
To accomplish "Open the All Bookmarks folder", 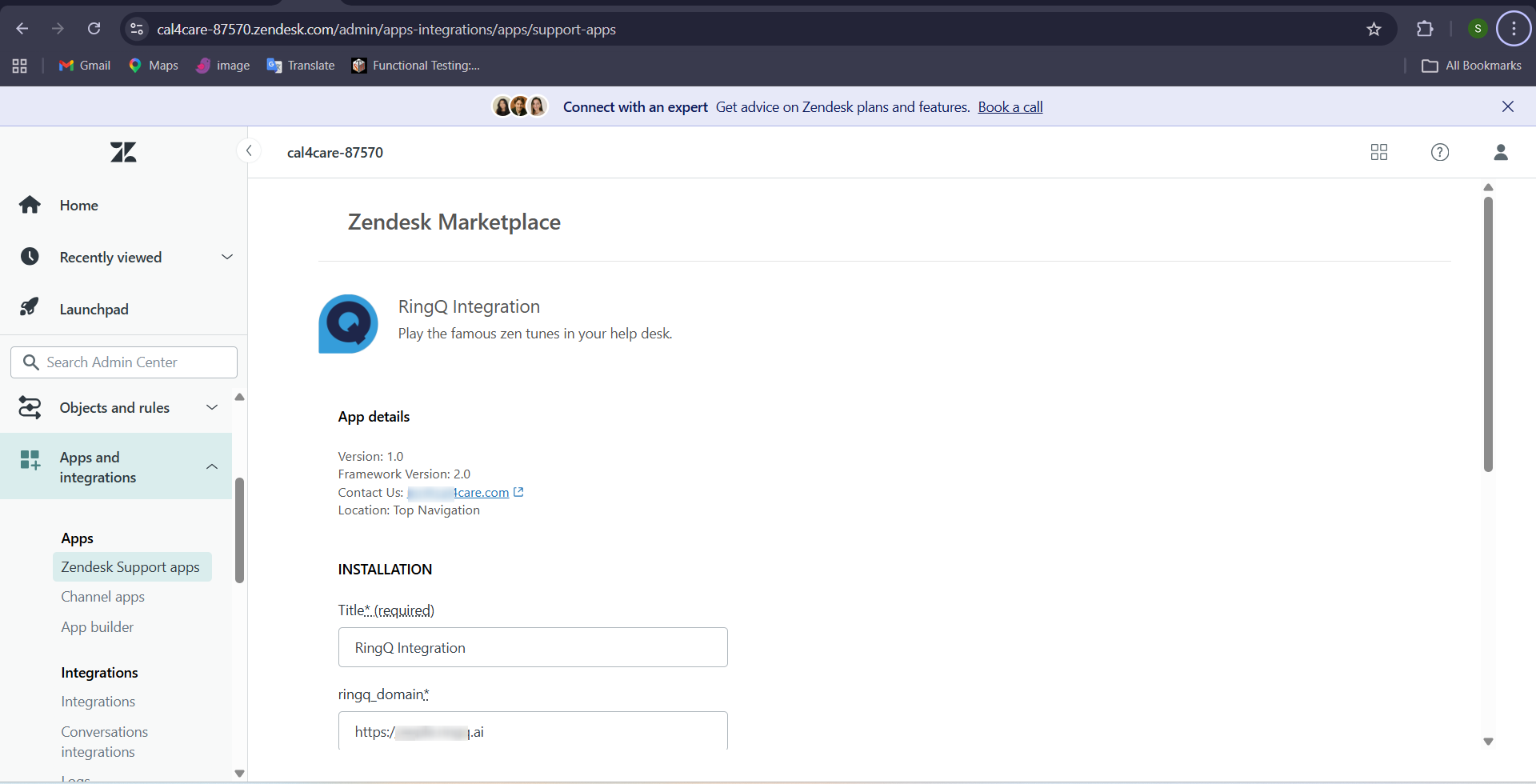I will click(x=1471, y=66).
